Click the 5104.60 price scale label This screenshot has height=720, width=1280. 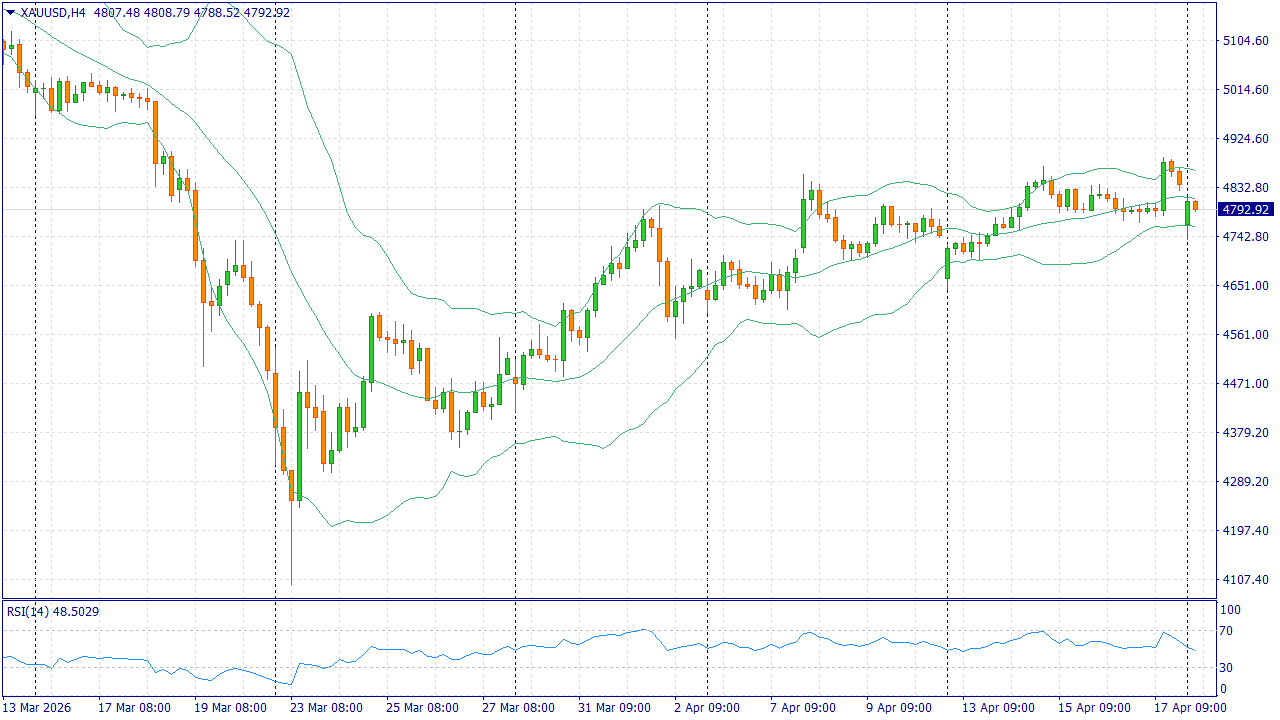1245,41
